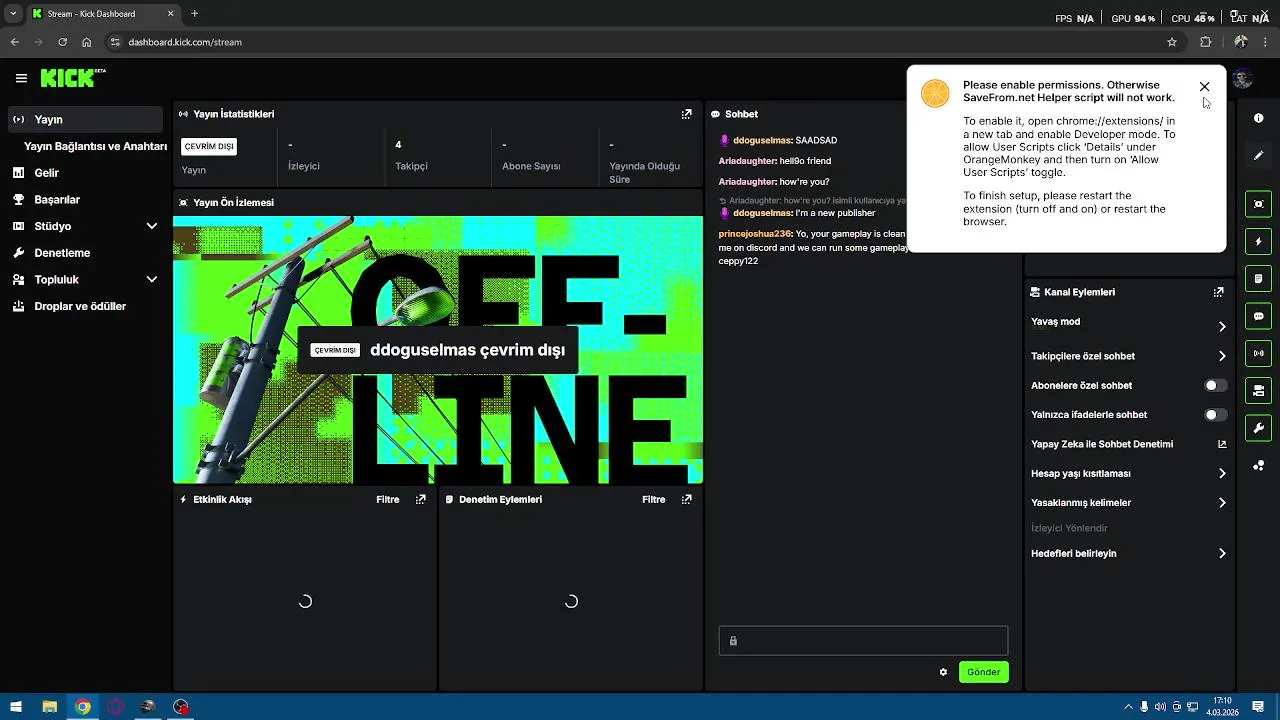Select the Stream - Kick Dashboard browser tab
Screen dimensions: 1280x720
103,14
